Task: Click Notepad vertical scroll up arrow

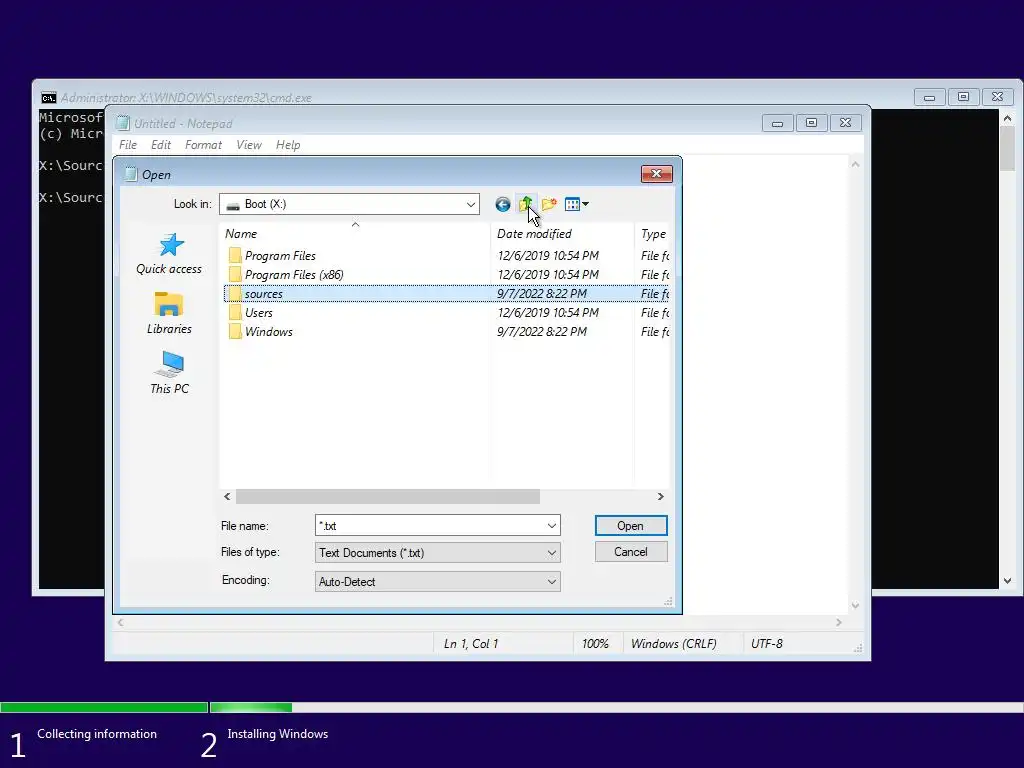Action: (856, 164)
